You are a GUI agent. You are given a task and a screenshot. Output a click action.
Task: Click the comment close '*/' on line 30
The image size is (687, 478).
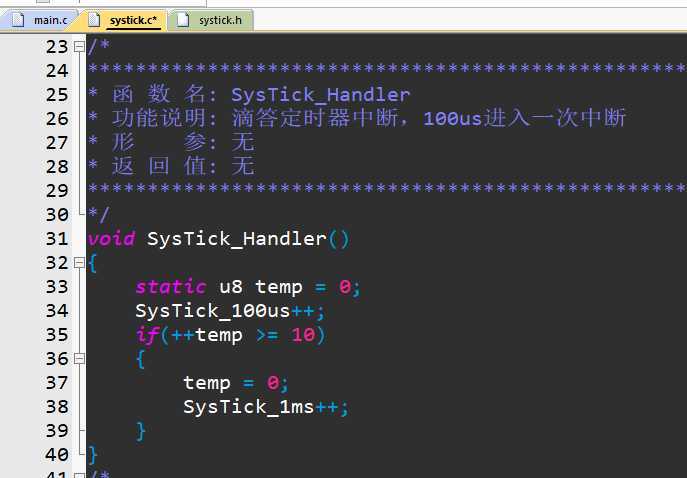tap(99, 215)
